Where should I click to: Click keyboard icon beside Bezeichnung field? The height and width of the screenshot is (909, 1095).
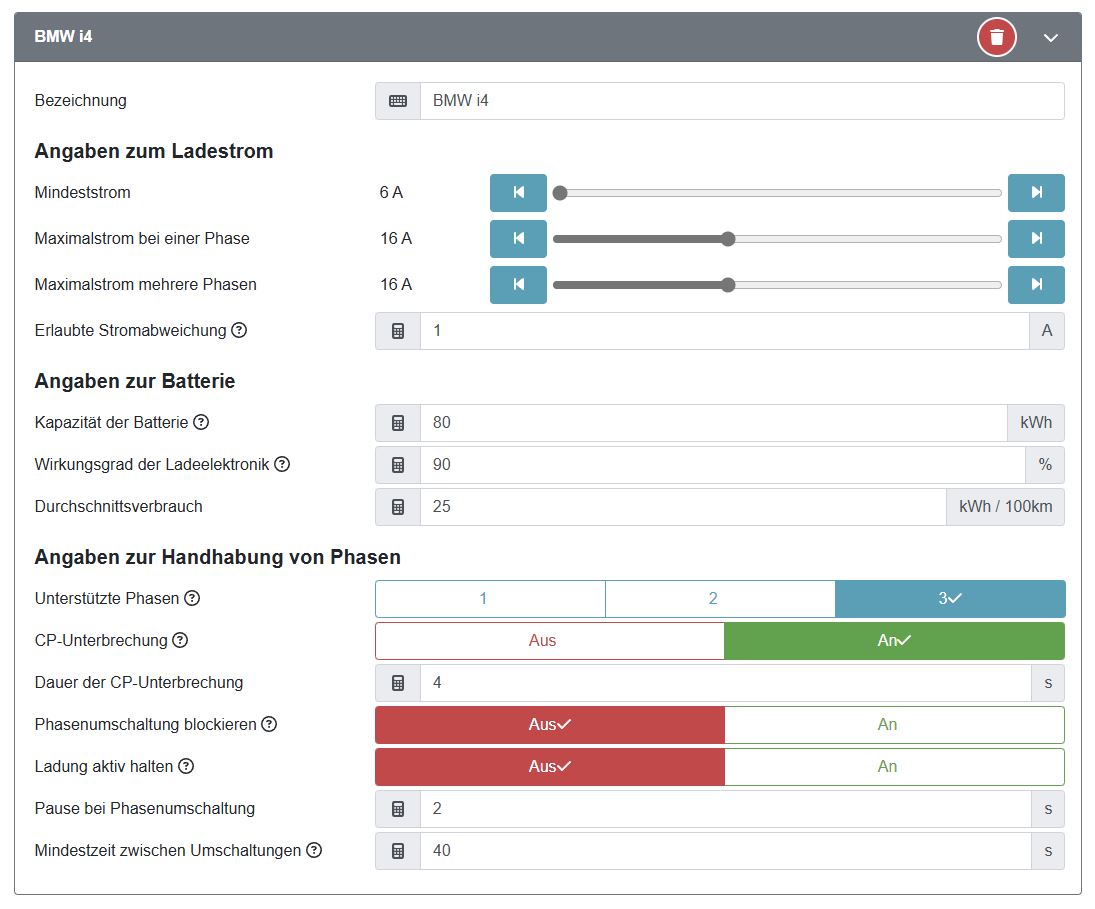pos(398,101)
